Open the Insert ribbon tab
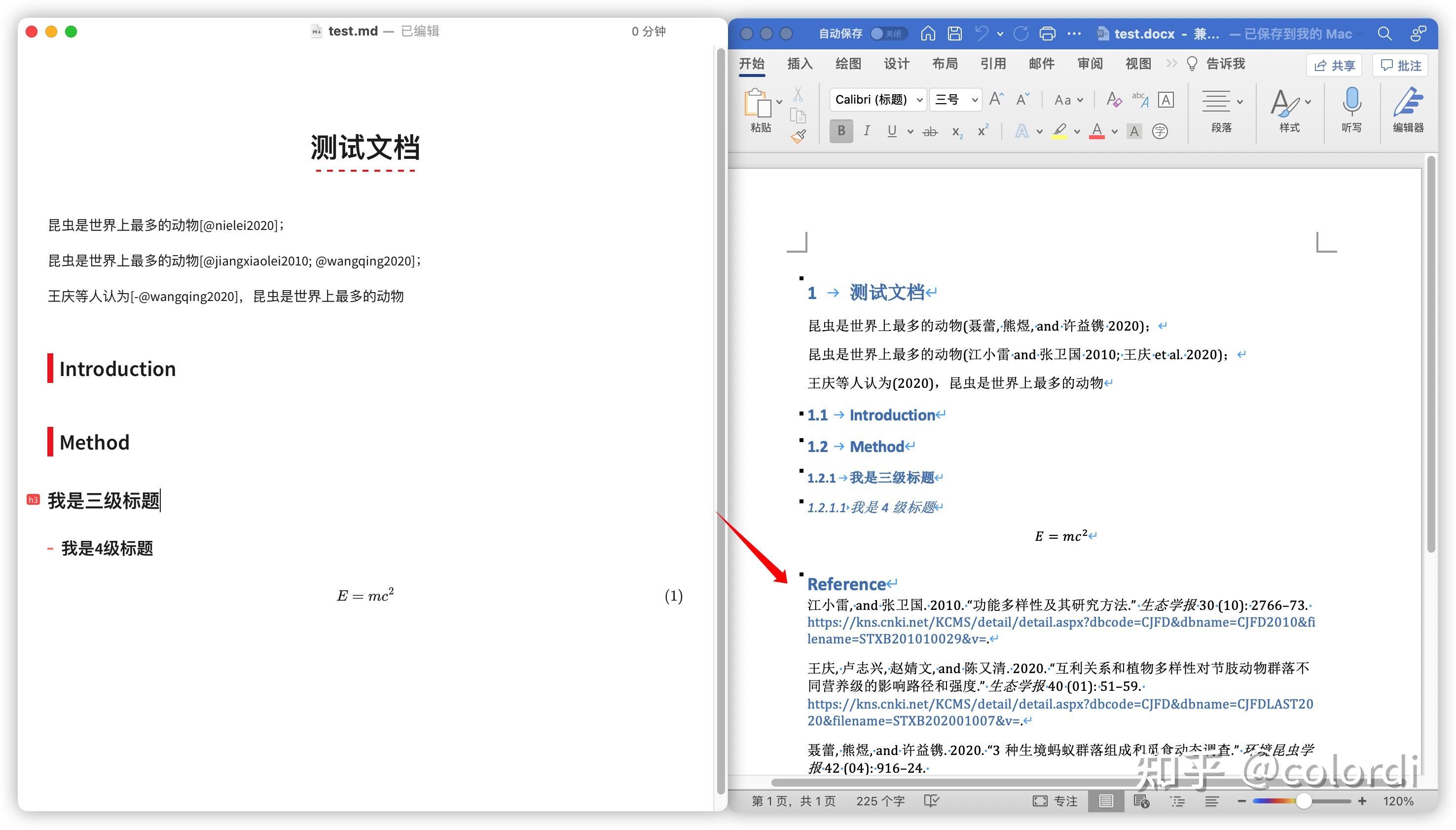Screen dimensions: 1456x830 [x=800, y=64]
